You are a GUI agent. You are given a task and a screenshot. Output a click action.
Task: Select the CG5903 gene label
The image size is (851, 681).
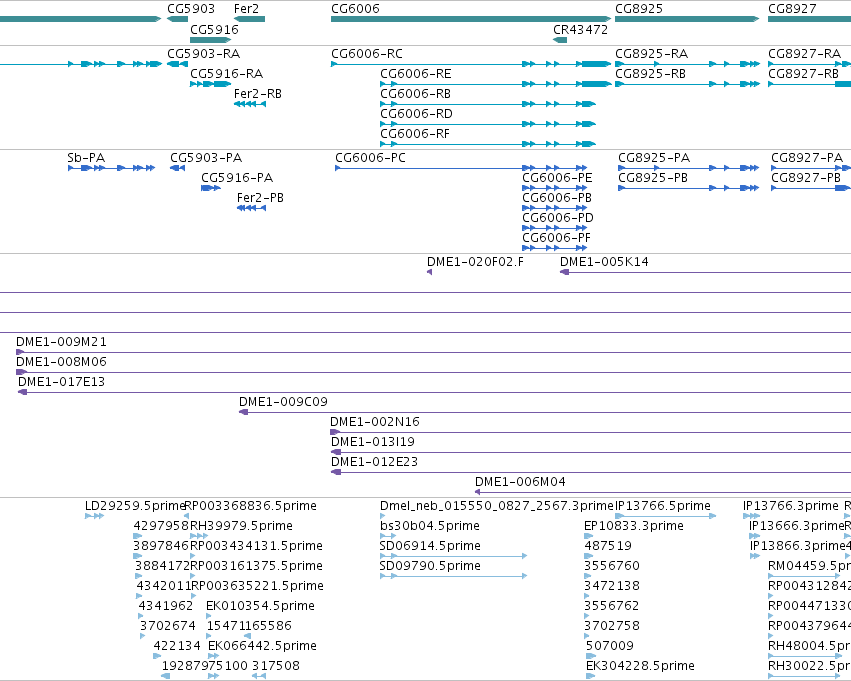(x=190, y=9)
